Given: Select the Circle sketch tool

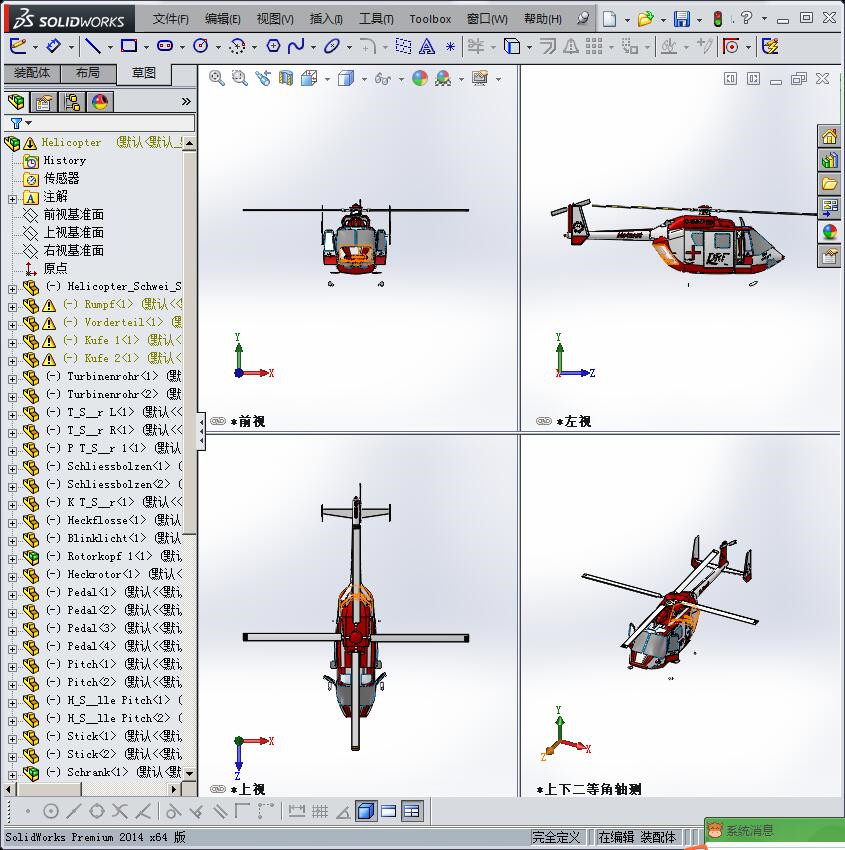Looking at the screenshot, I should click(201, 46).
